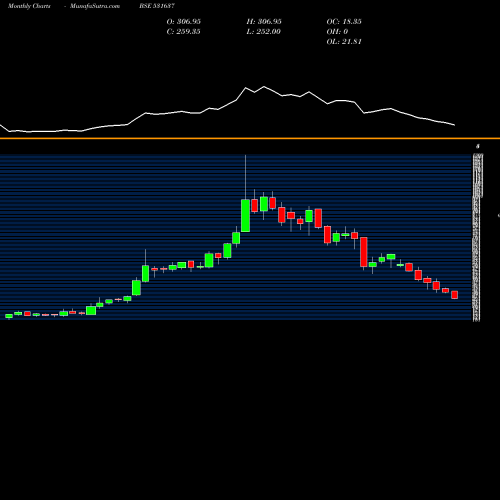Click the last red candlestick on right
This screenshot has width=500, height=500.
click(x=455, y=295)
